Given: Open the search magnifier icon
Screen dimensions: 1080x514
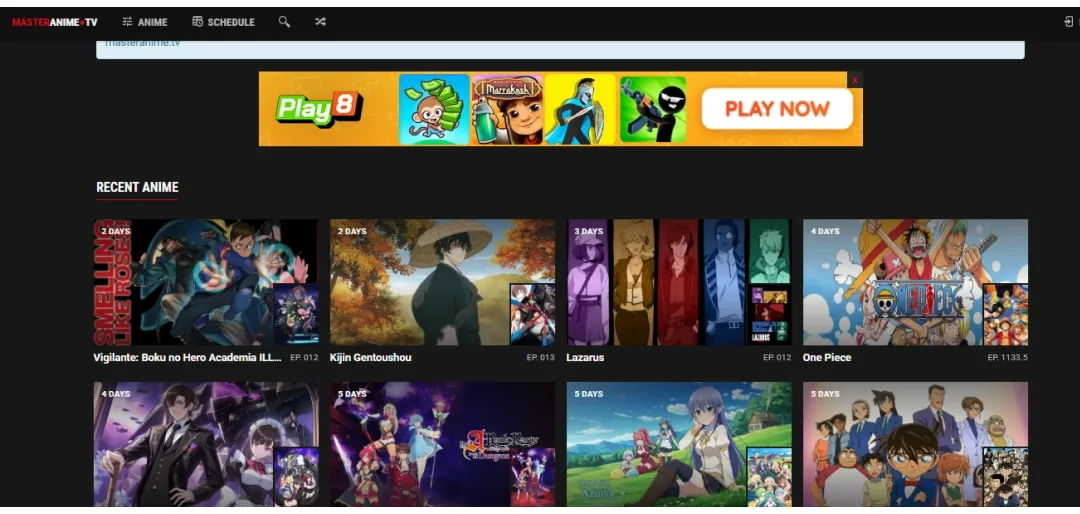Looking at the screenshot, I should click(x=284, y=22).
